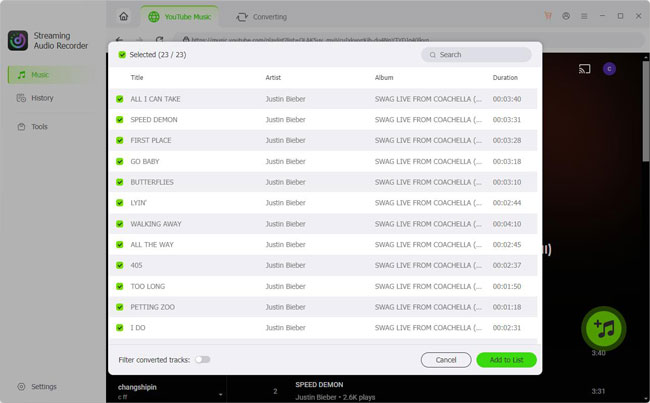Uncheck the 405 track checkbox
This screenshot has height=403, width=650.
pyautogui.click(x=120, y=265)
